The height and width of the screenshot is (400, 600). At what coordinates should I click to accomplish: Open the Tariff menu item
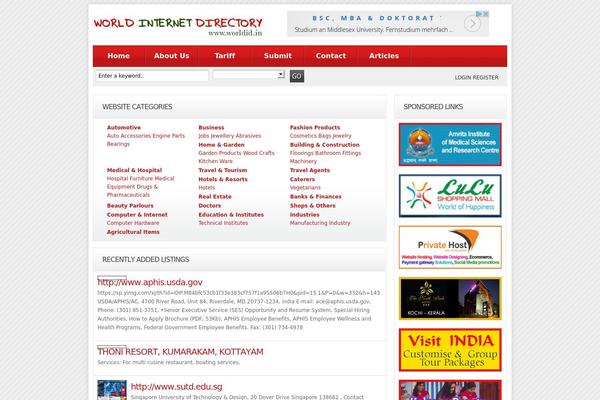coord(225,56)
